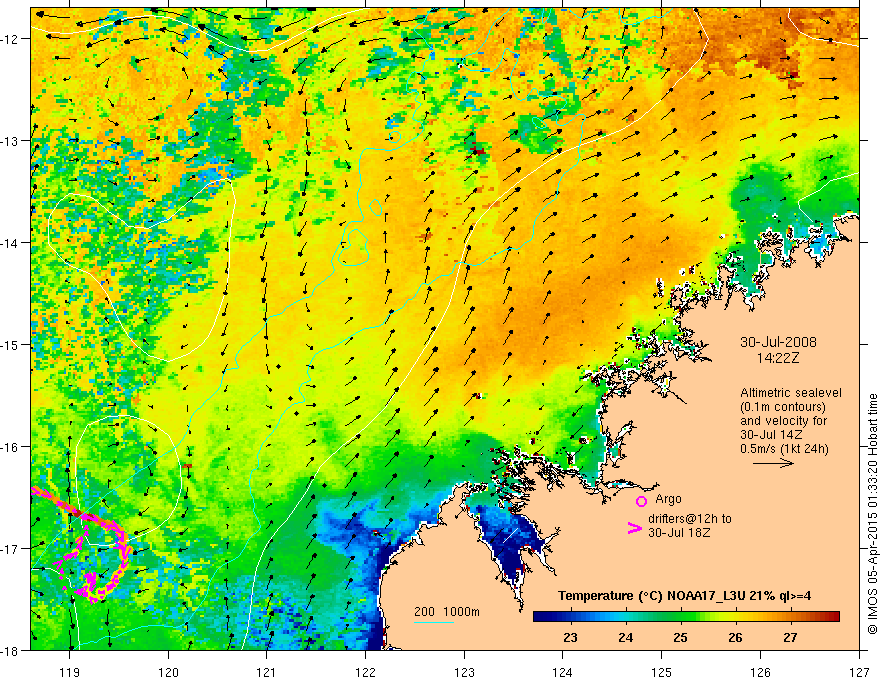Click the '-13' latitude axis label
Image resolution: width=880 pixels, height=680 pixels.
click(x=11, y=141)
